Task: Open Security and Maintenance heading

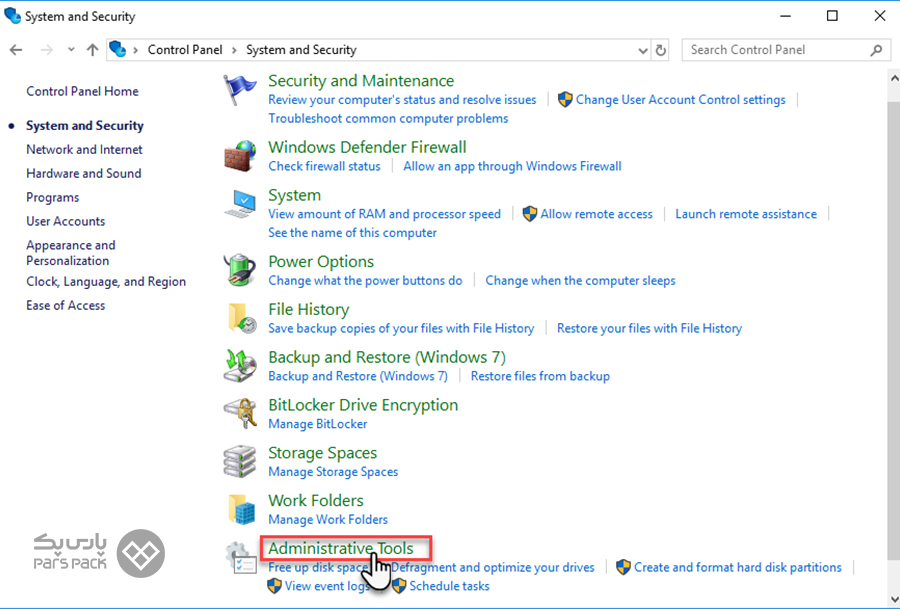Action: (x=361, y=81)
